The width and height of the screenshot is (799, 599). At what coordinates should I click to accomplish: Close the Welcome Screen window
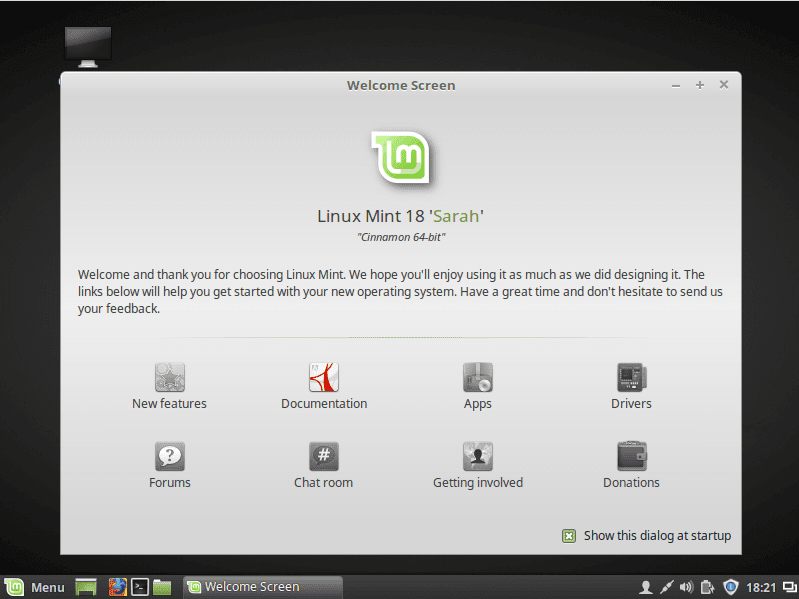click(x=724, y=85)
